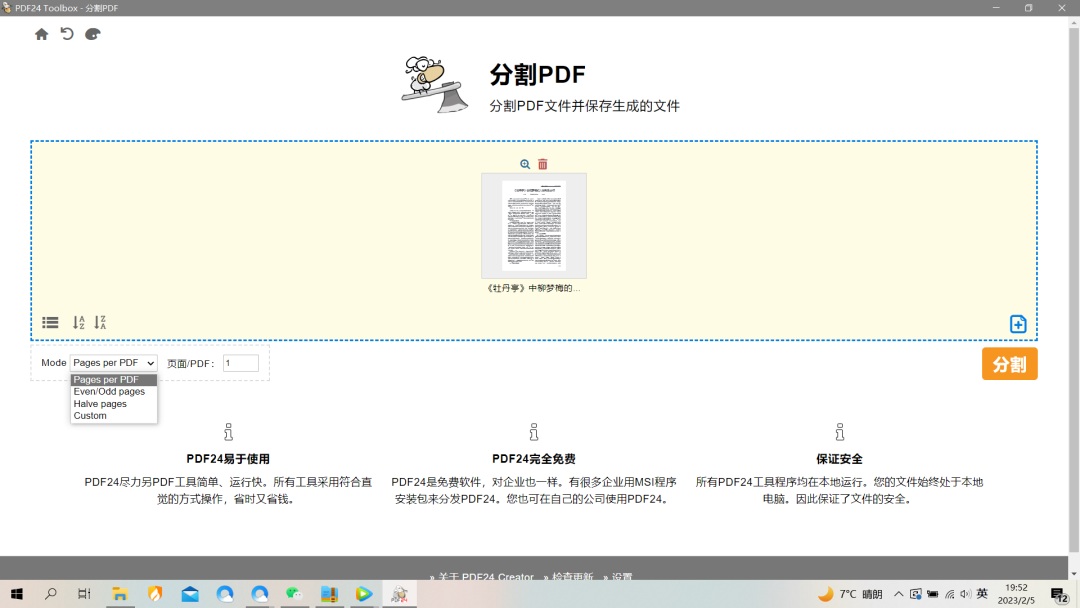The height and width of the screenshot is (608, 1080).
Task: Click the orange 分割 button
Action: pos(1010,364)
